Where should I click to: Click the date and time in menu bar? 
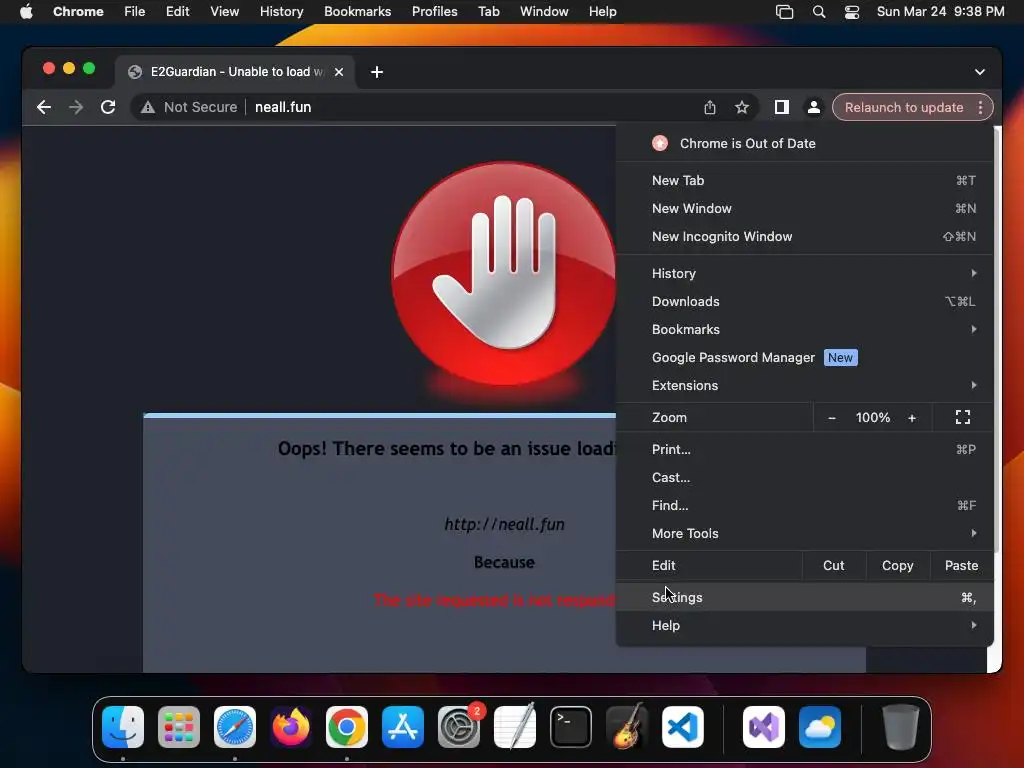coord(940,12)
